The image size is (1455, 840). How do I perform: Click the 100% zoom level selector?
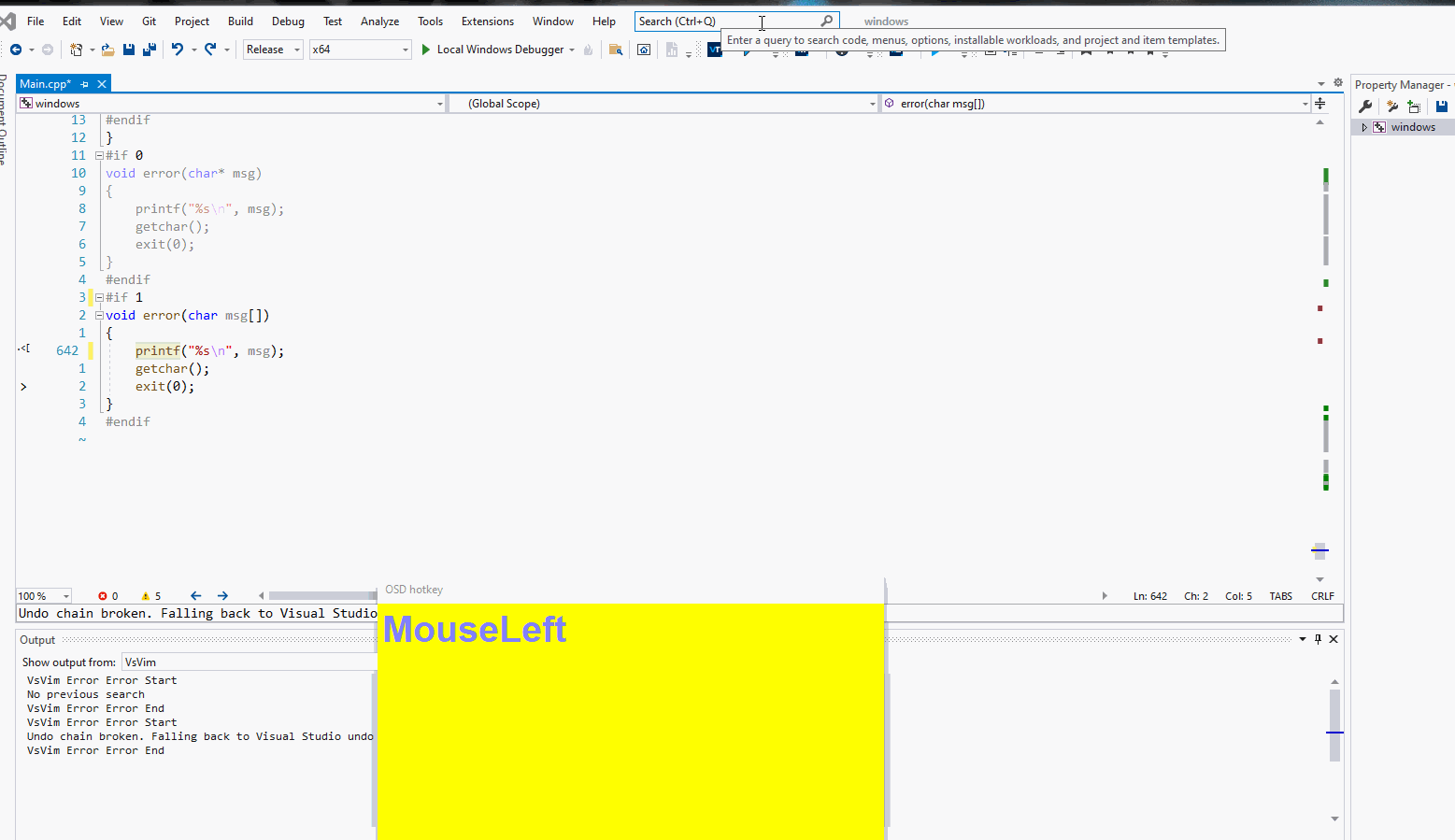[43, 595]
